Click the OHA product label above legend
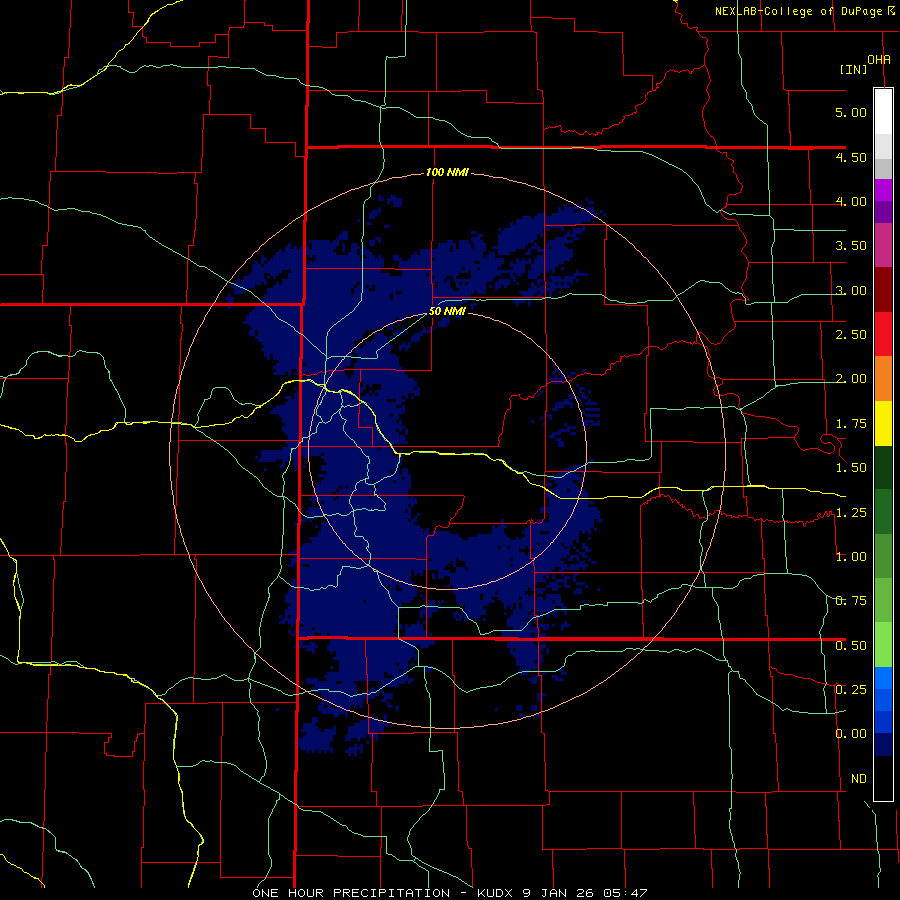 (x=879, y=60)
